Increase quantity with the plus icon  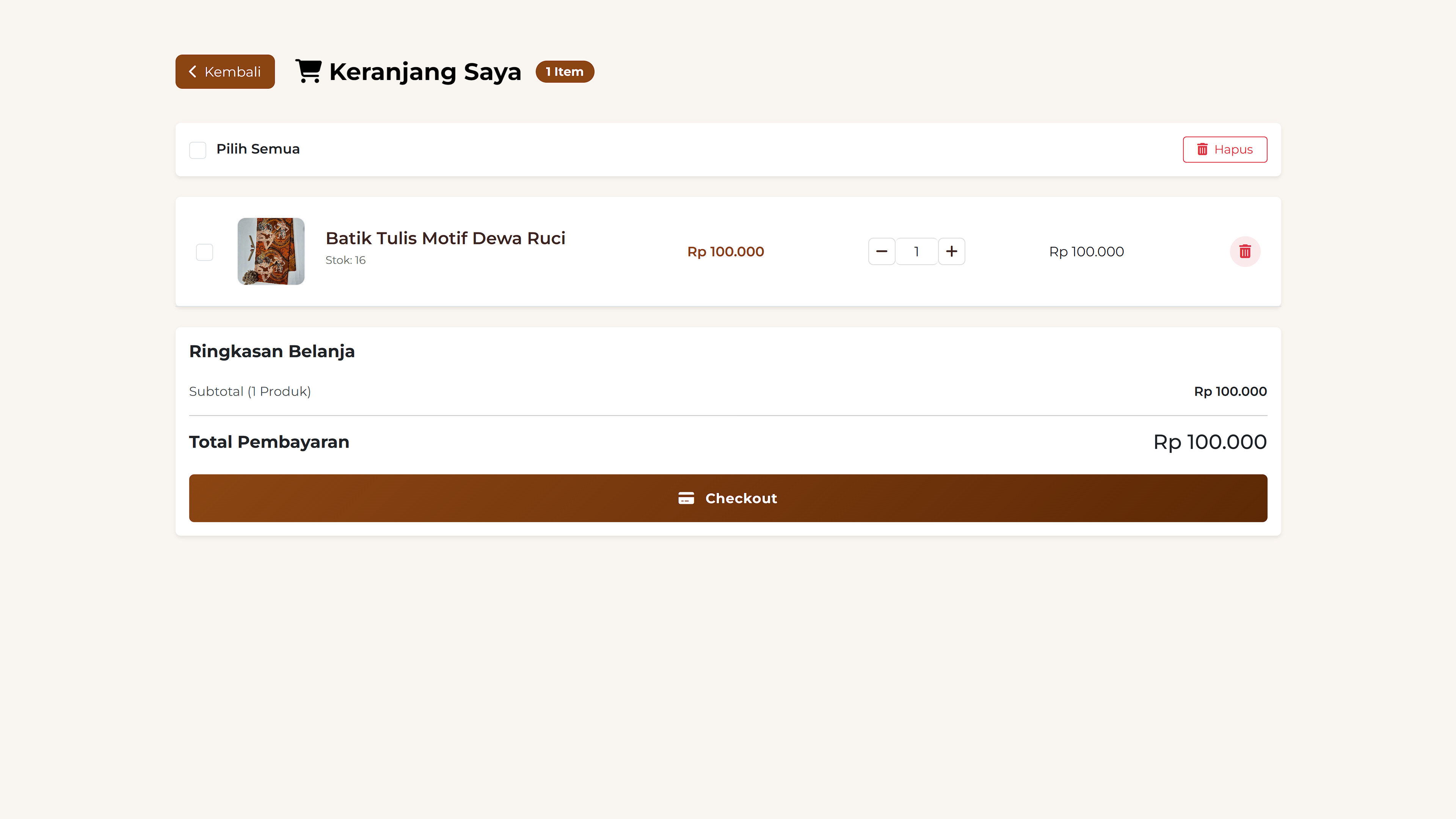point(951,251)
